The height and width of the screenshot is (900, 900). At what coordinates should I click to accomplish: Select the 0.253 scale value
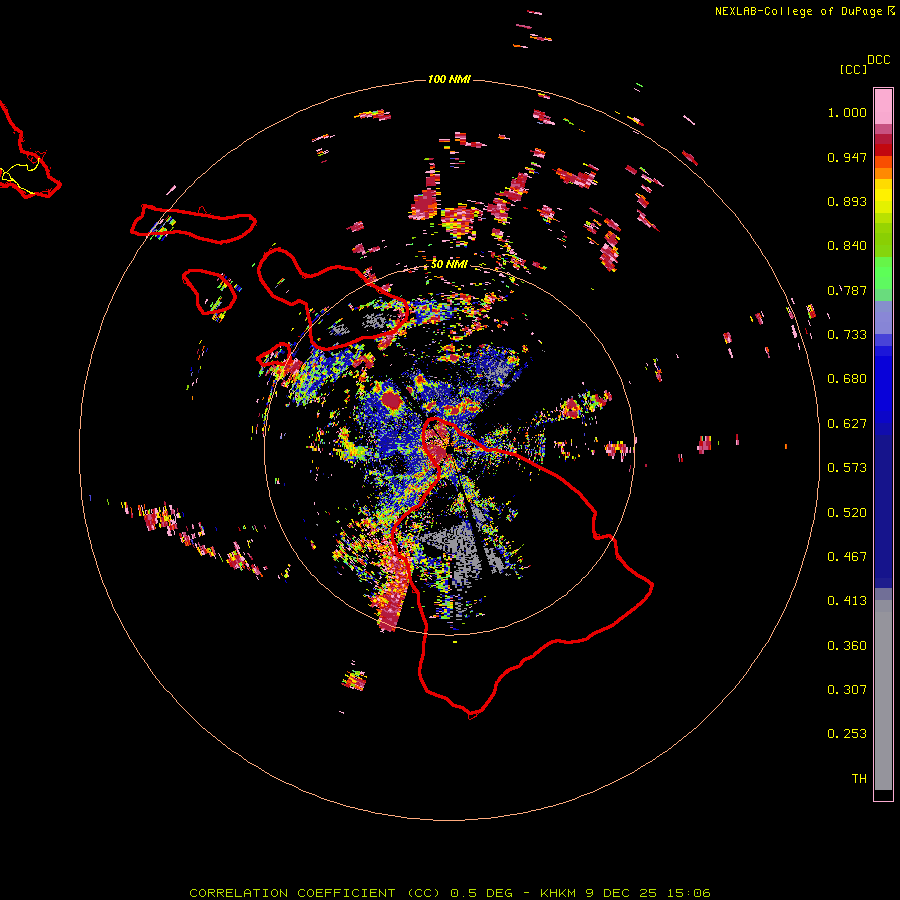847,734
